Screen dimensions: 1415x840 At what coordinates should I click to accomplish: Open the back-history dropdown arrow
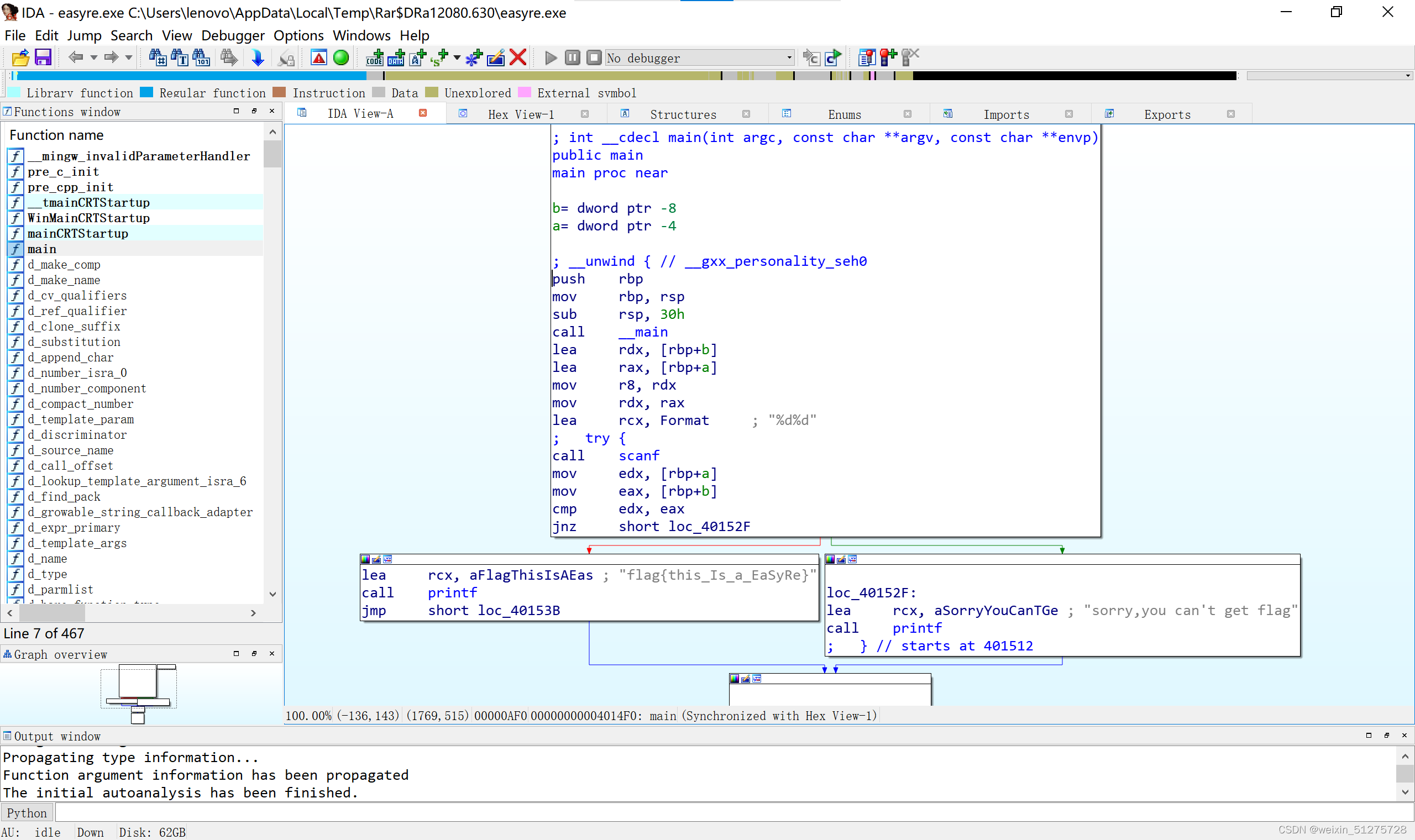tap(94, 57)
